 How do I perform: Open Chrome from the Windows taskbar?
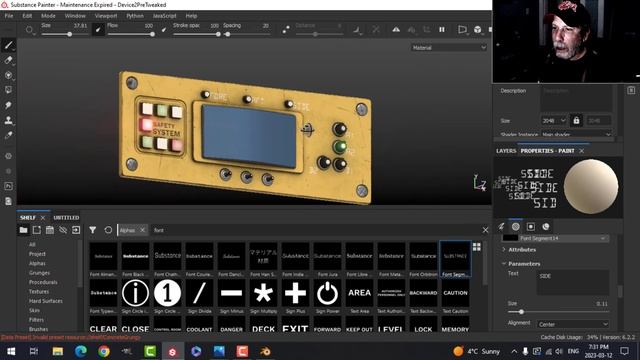click(104, 351)
